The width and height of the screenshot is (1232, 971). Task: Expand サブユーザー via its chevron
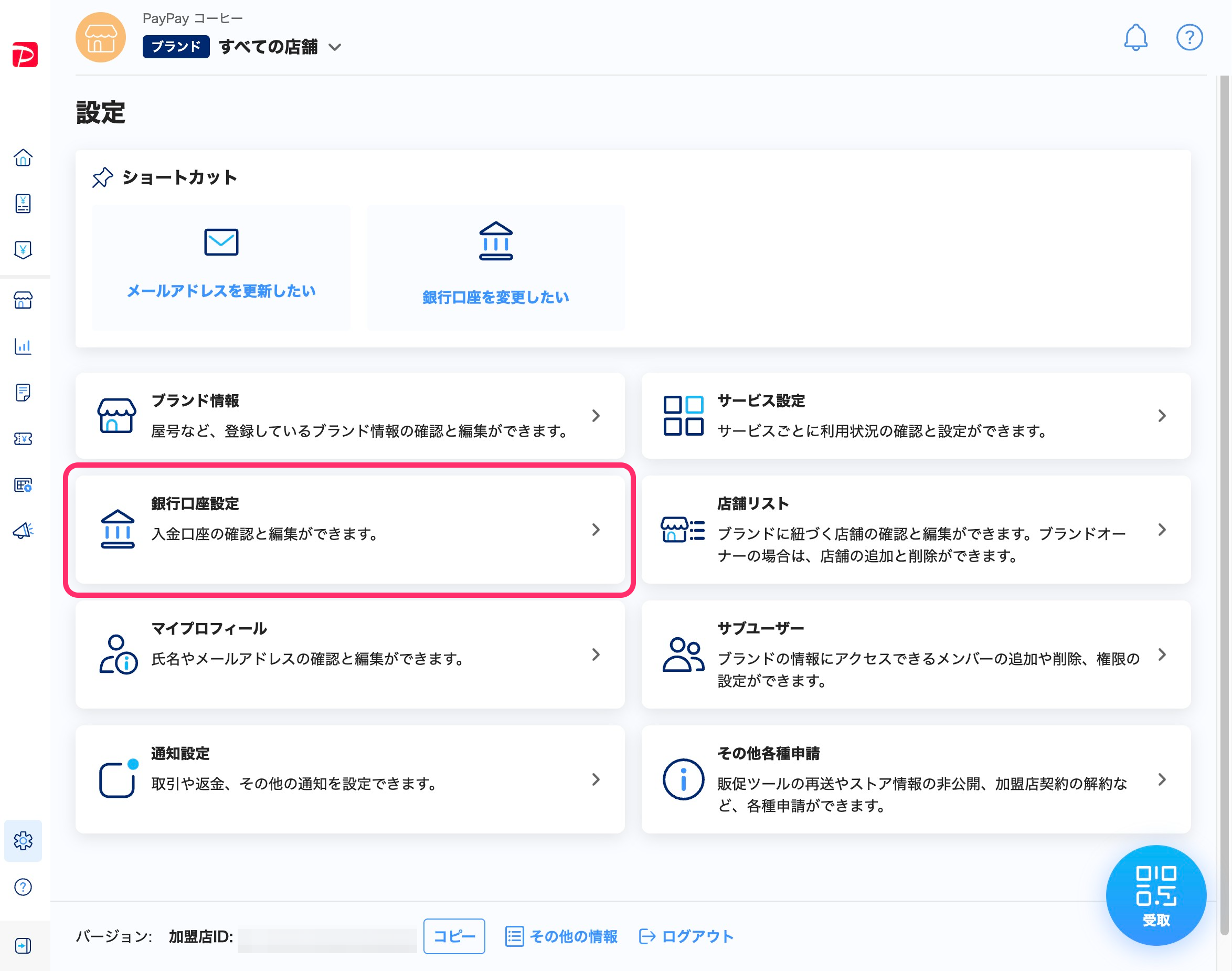pyautogui.click(x=1162, y=655)
